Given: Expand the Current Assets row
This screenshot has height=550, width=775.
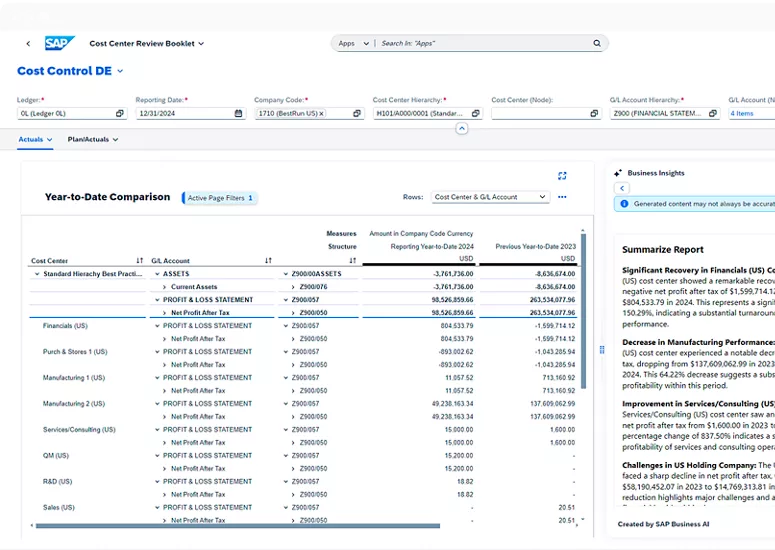Looking at the screenshot, I should click(x=164, y=287).
